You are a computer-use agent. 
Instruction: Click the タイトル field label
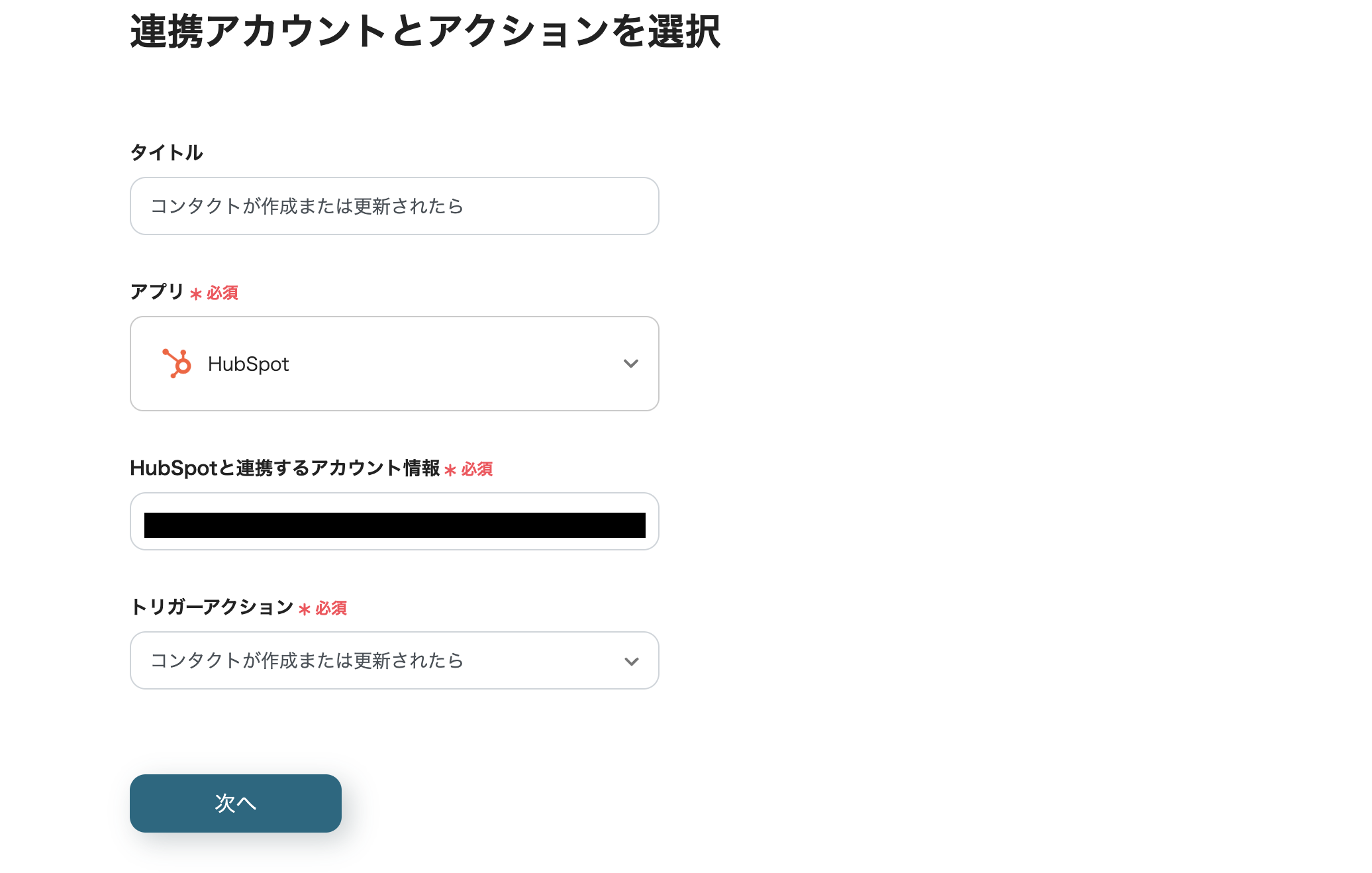tap(167, 152)
